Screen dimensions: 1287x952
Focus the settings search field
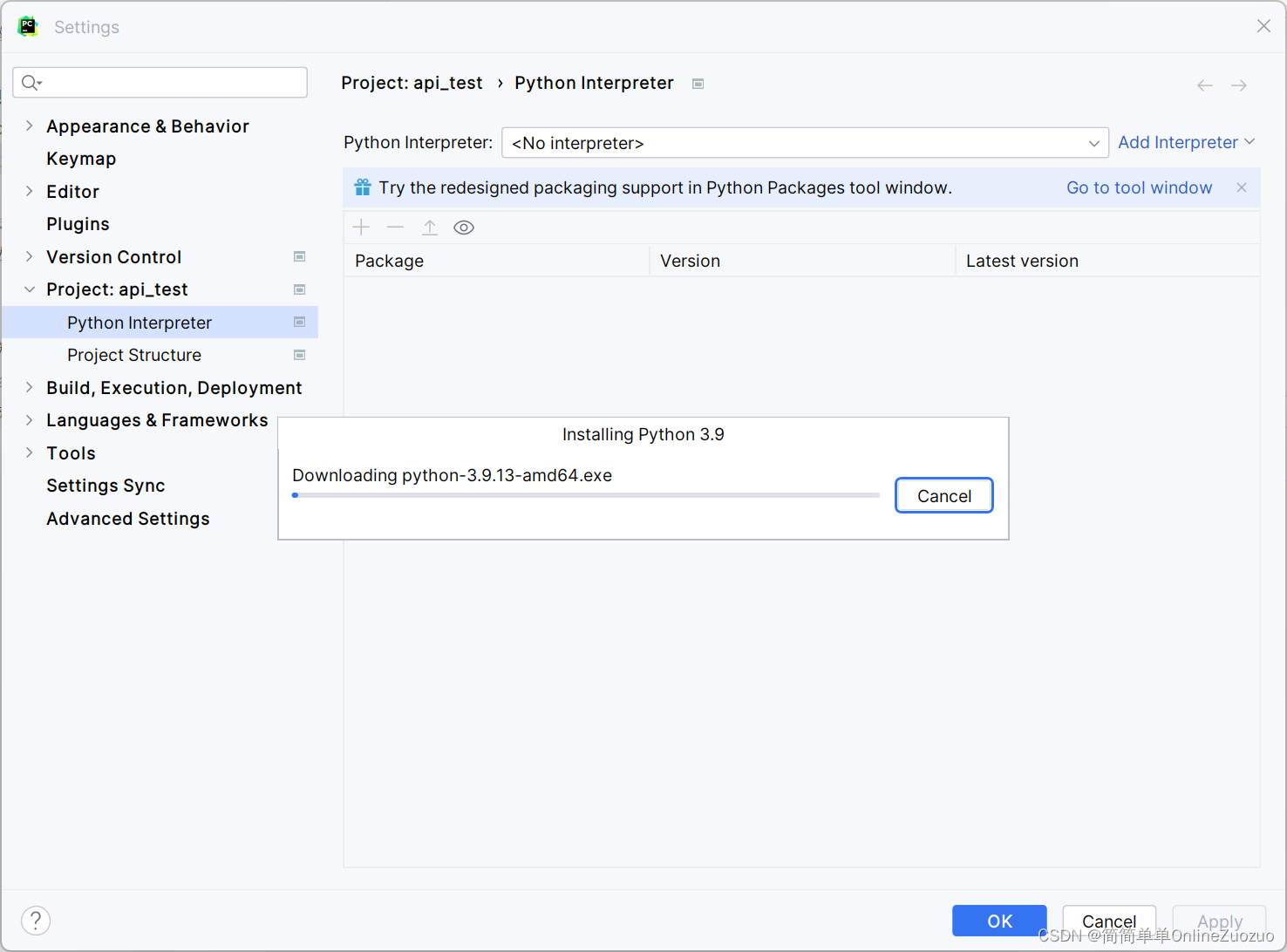[160, 82]
